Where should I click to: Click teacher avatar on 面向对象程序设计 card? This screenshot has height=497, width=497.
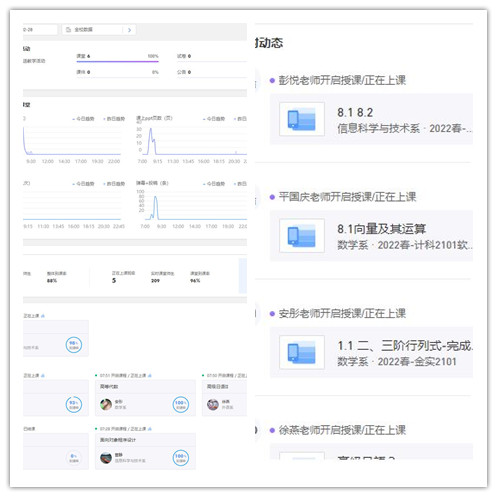click(x=106, y=458)
